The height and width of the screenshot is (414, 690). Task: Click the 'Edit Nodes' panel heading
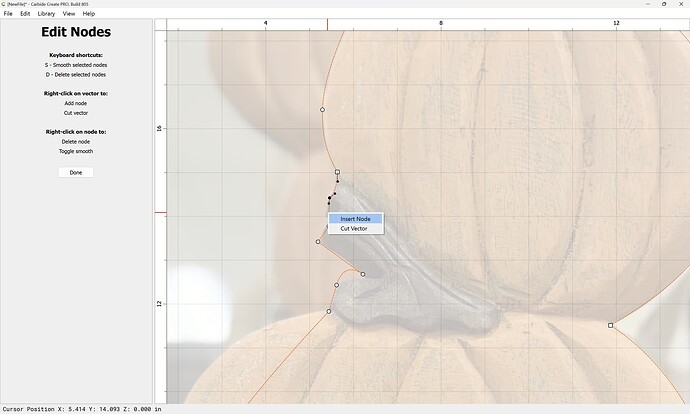pos(76,32)
